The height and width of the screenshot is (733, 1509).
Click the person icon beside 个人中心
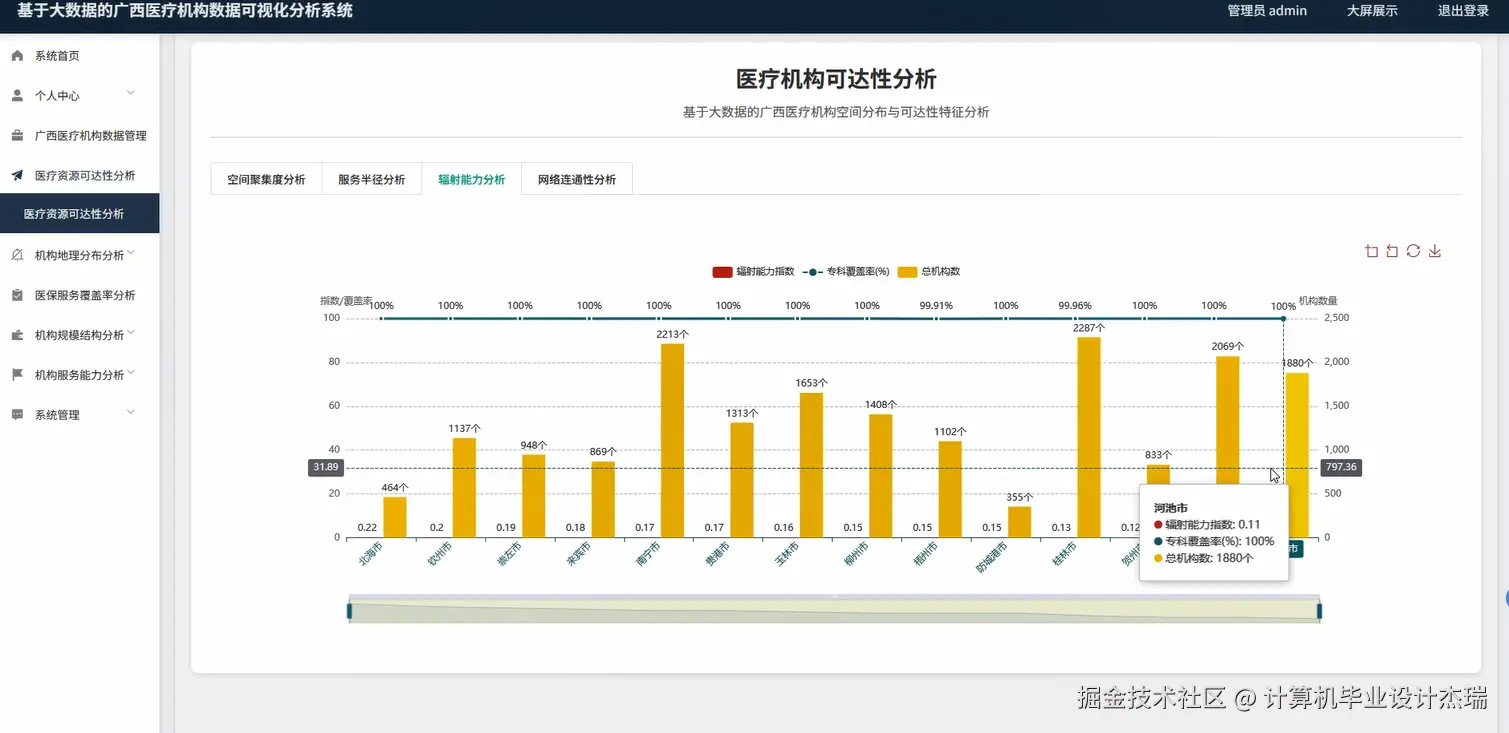(17, 96)
